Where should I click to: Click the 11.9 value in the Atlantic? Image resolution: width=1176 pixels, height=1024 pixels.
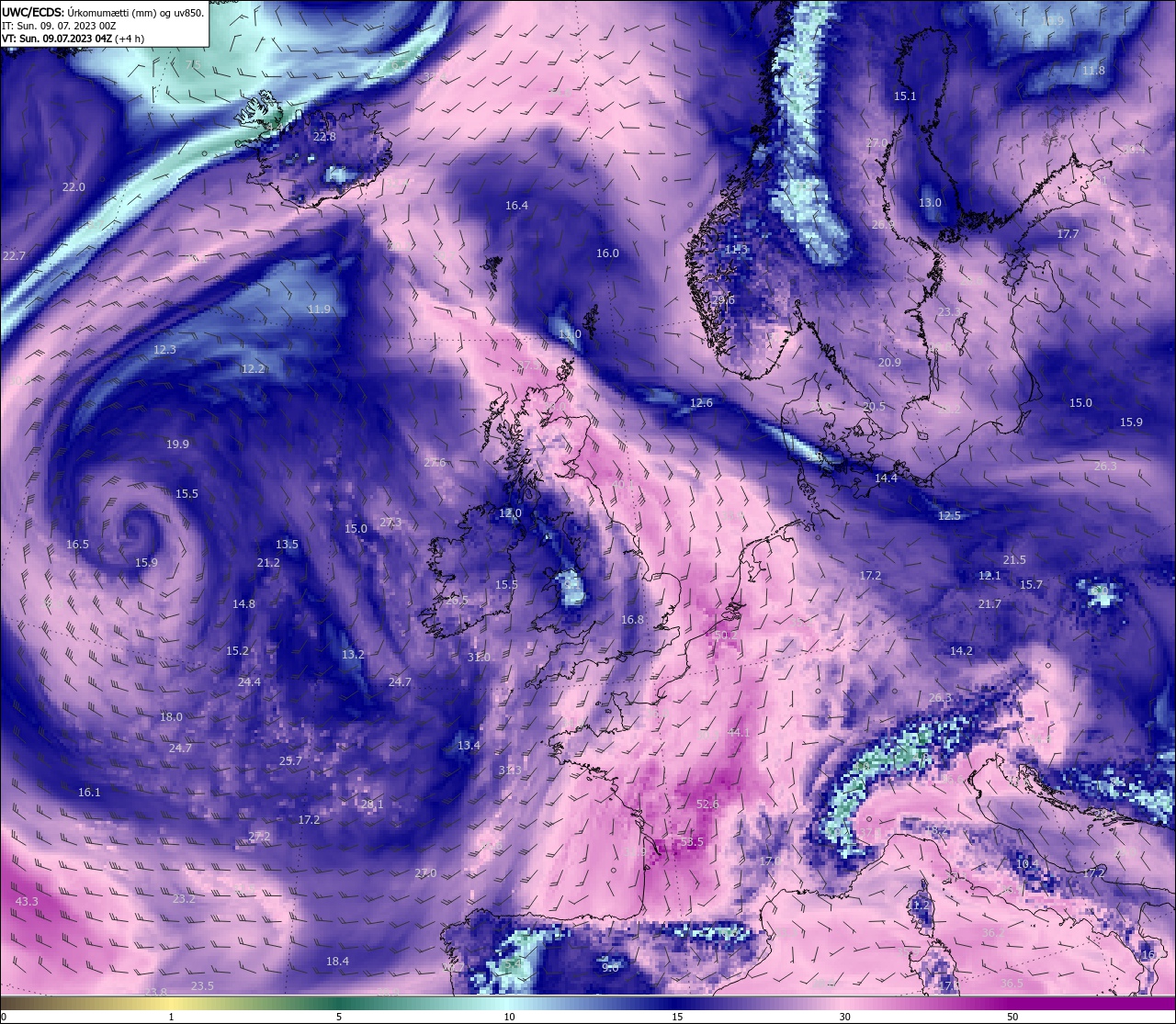pos(319,309)
